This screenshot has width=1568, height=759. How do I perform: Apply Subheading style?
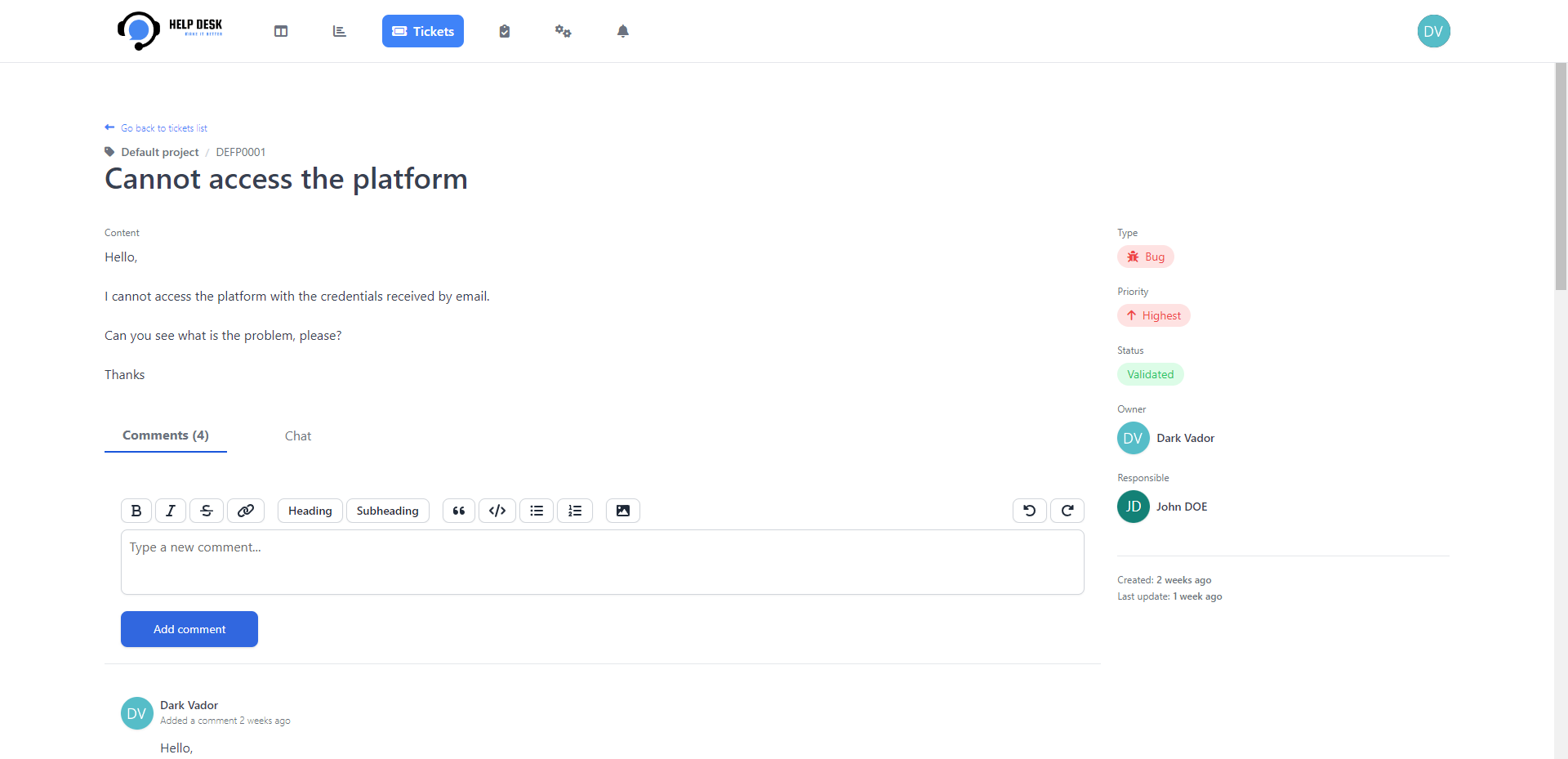tap(388, 511)
